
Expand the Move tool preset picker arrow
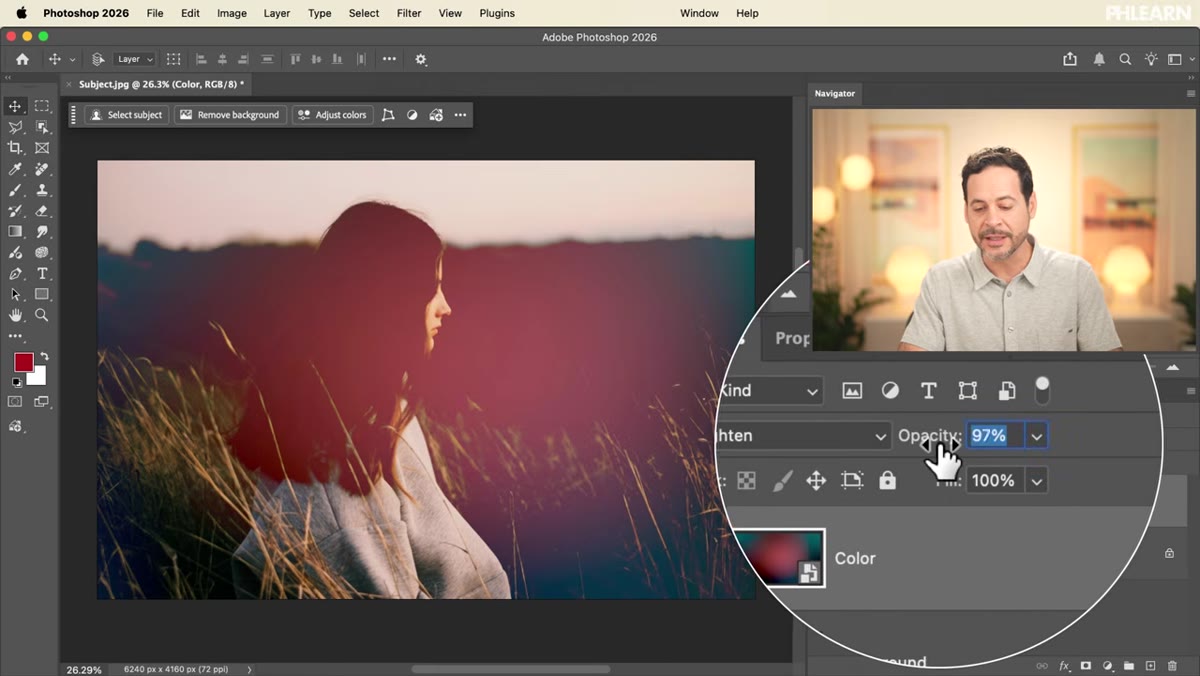click(x=72, y=60)
